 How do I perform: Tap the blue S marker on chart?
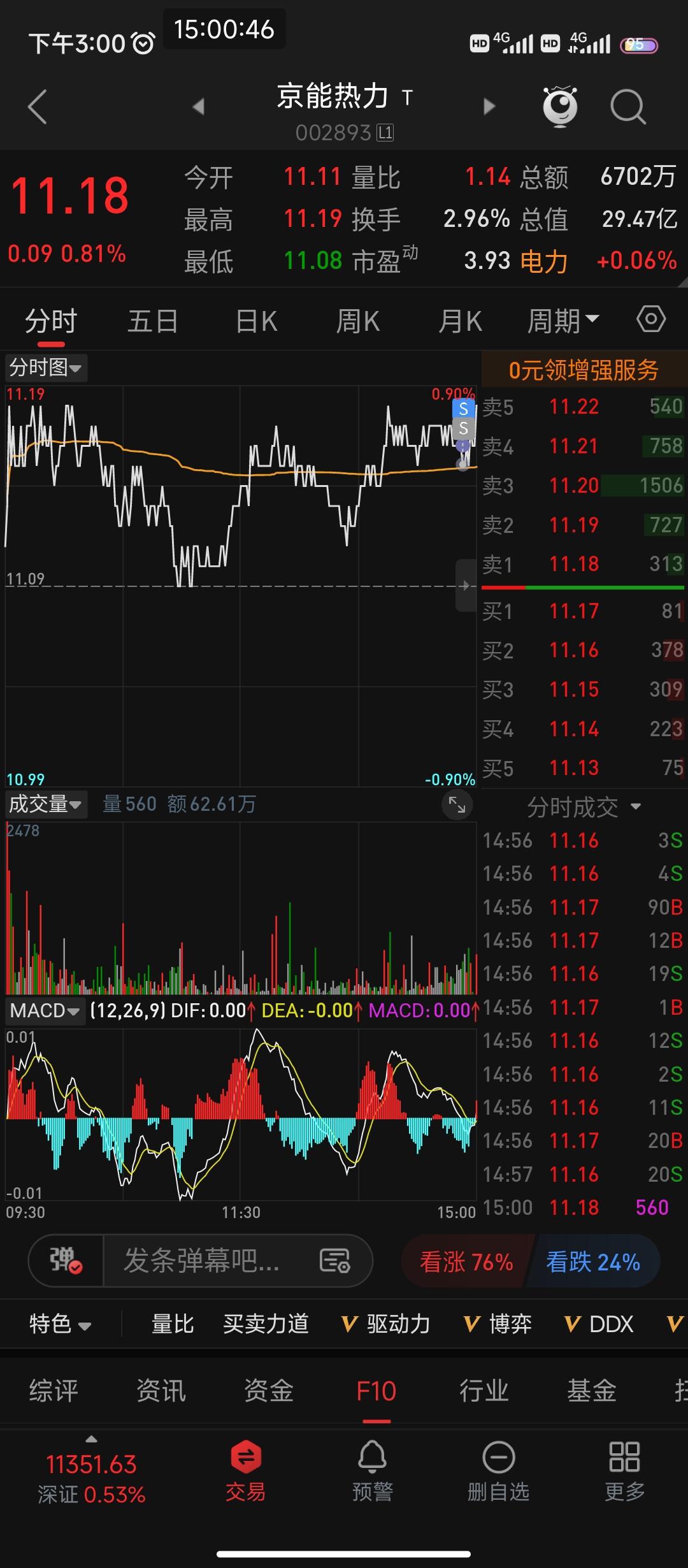tap(464, 409)
